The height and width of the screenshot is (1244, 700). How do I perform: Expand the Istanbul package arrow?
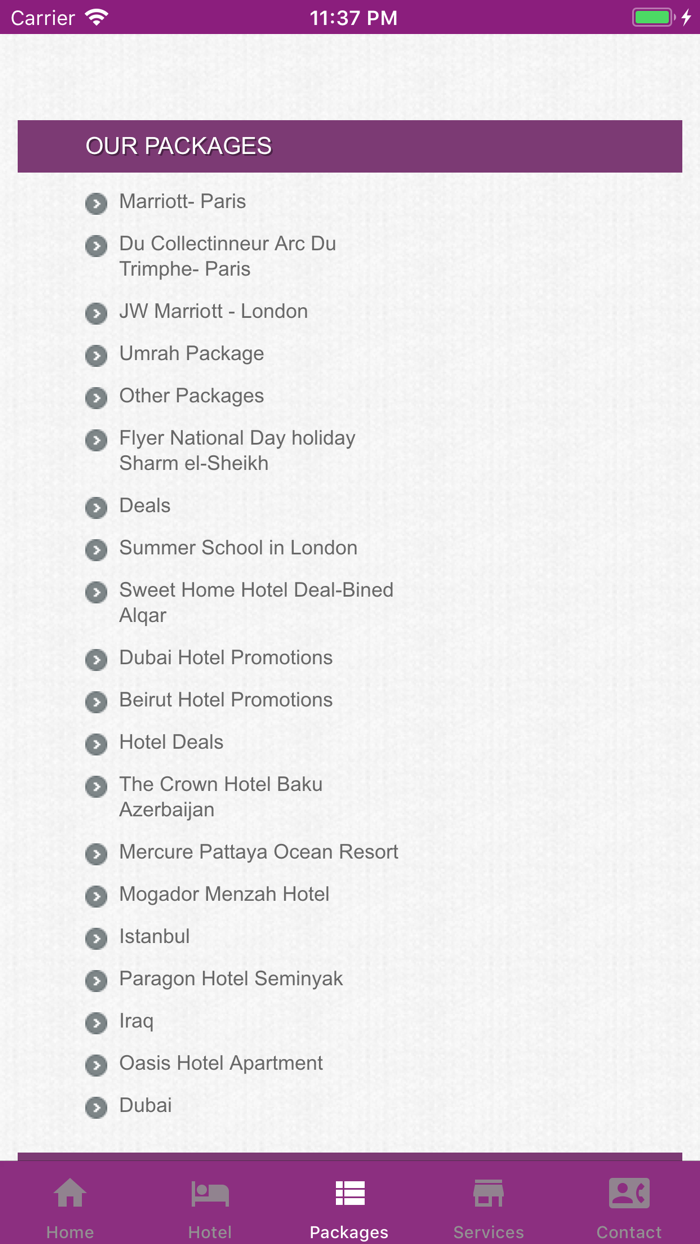(96, 938)
